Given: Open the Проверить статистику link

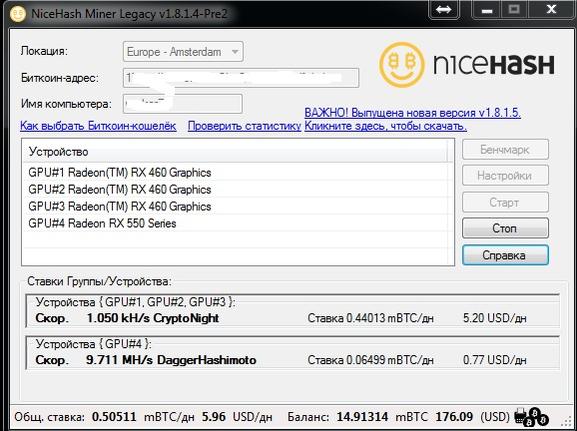Looking at the screenshot, I should tap(244, 126).
